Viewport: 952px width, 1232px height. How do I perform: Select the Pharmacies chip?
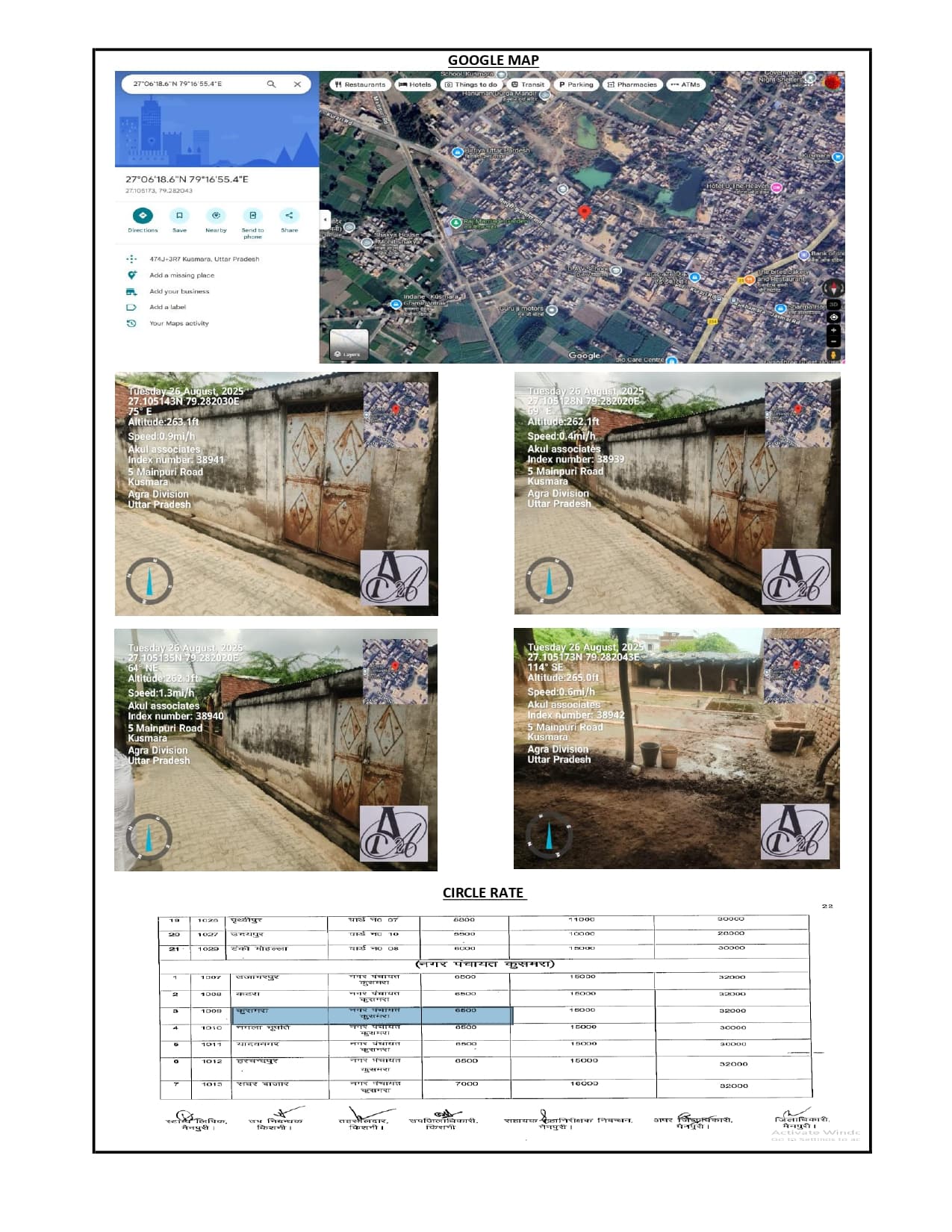tap(632, 84)
